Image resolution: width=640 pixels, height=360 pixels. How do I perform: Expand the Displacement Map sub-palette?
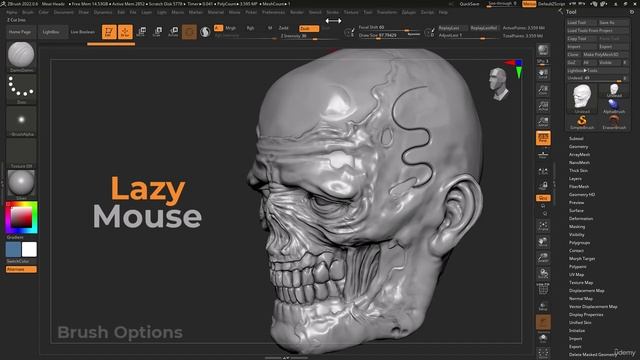coord(587,291)
